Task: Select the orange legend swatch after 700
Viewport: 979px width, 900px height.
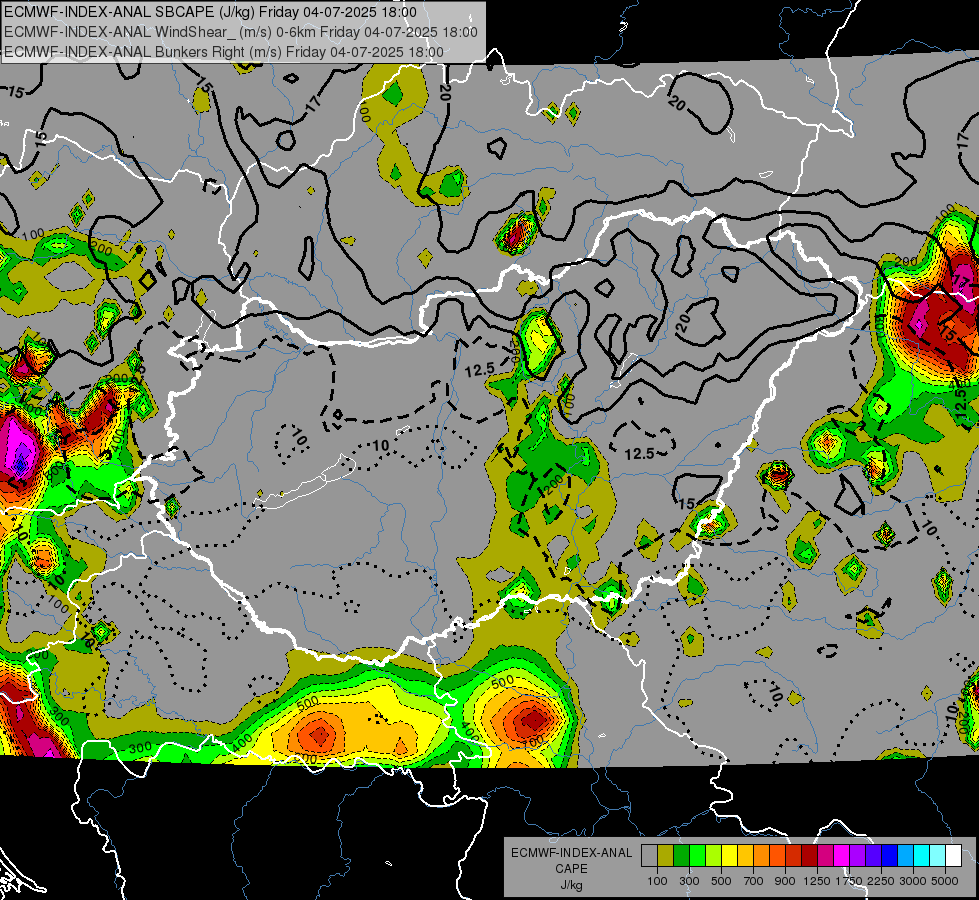Action: click(762, 856)
